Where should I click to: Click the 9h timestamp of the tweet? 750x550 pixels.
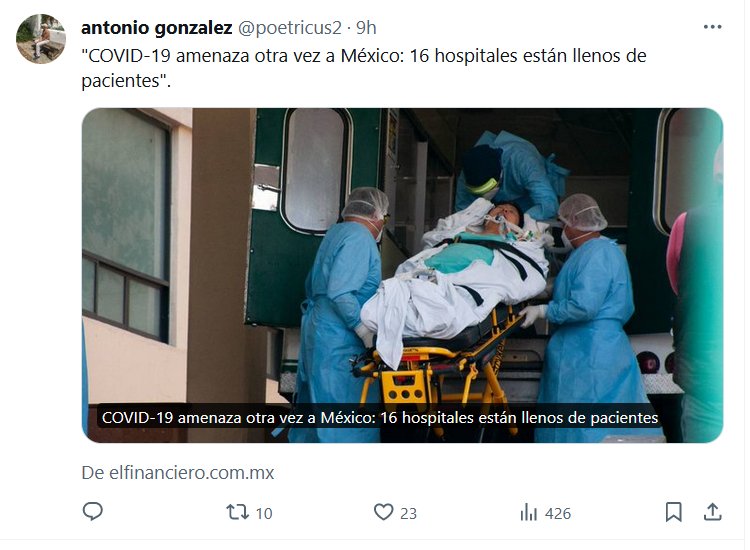click(366, 28)
